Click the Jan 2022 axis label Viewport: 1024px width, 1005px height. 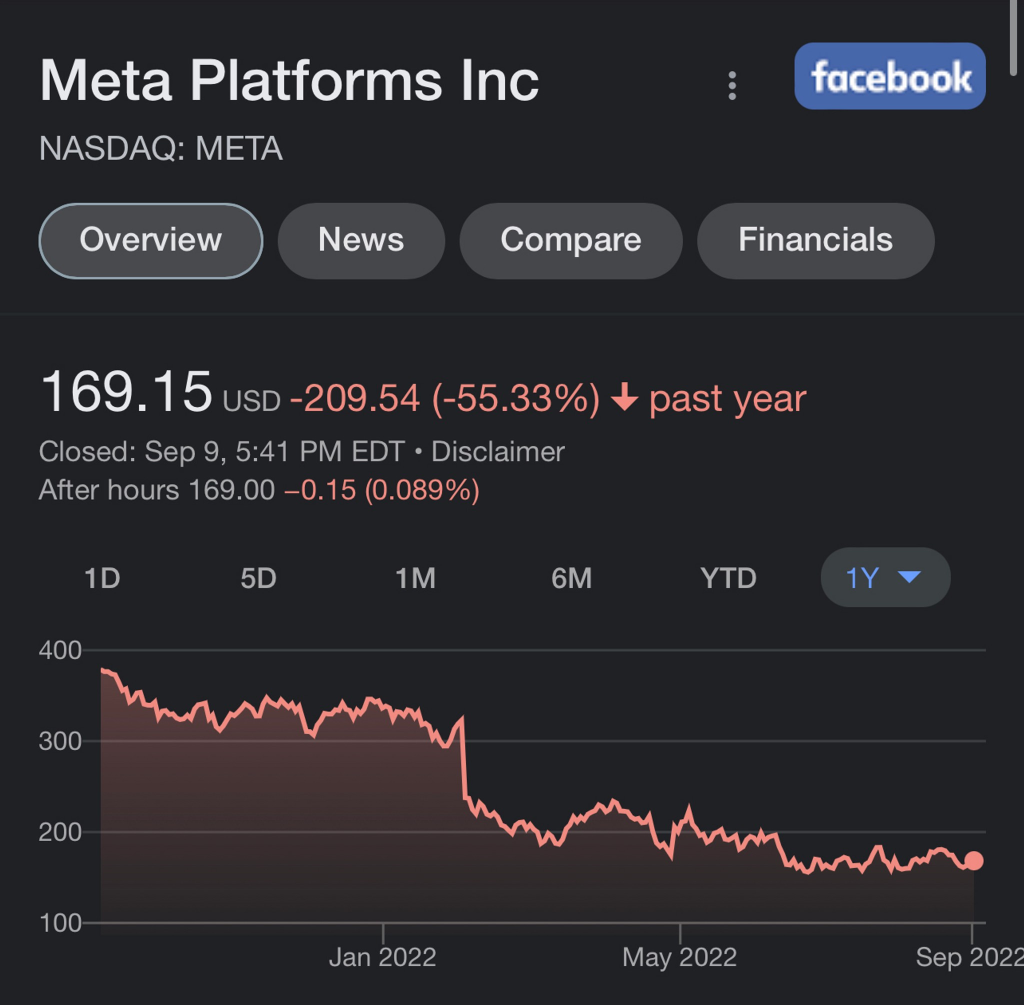pyautogui.click(x=382, y=957)
